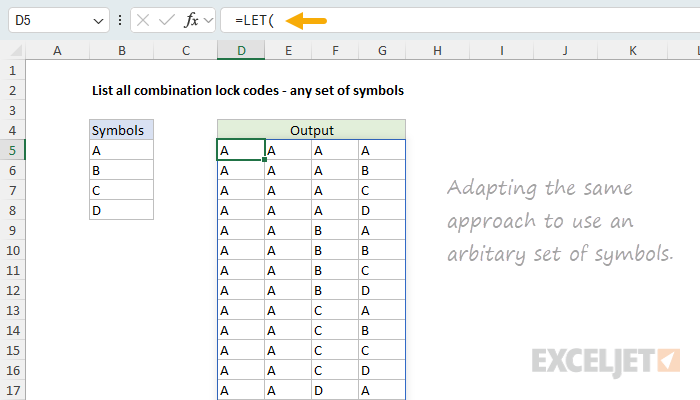Select row 2 header

coord(12,90)
